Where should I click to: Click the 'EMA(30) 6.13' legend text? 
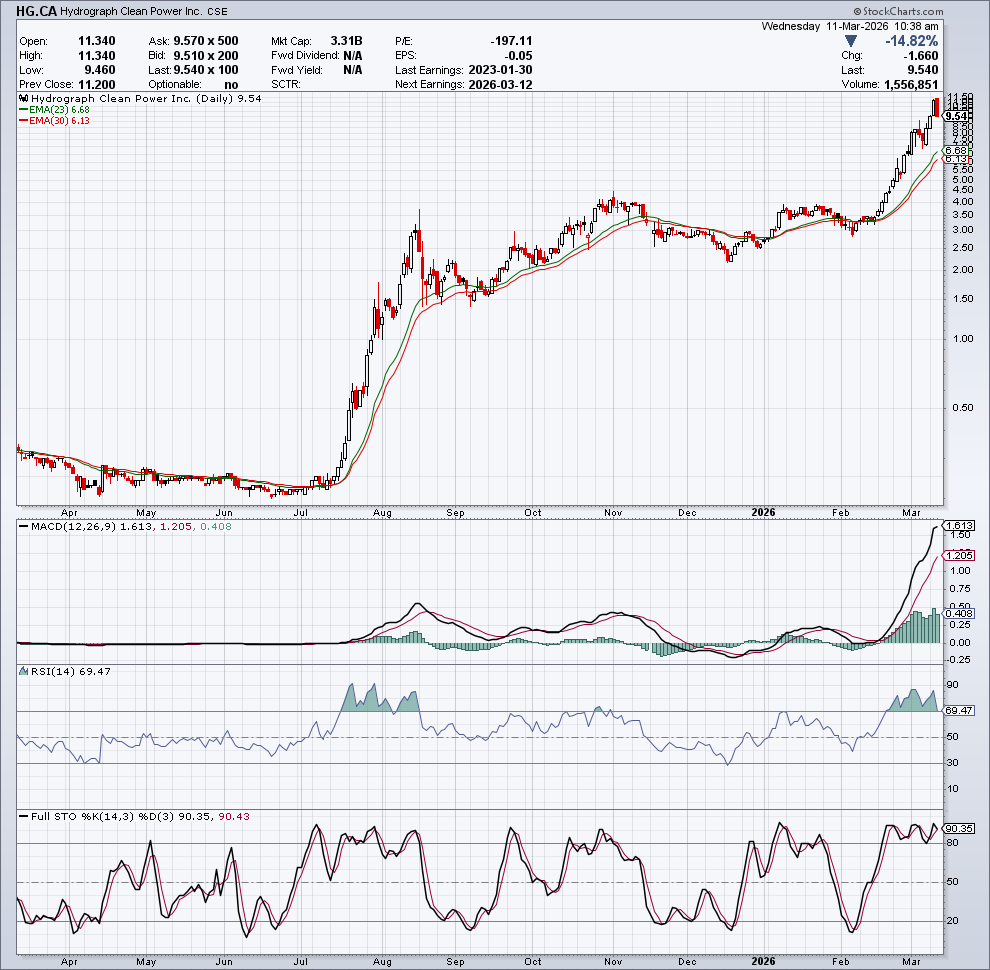(59, 121)
